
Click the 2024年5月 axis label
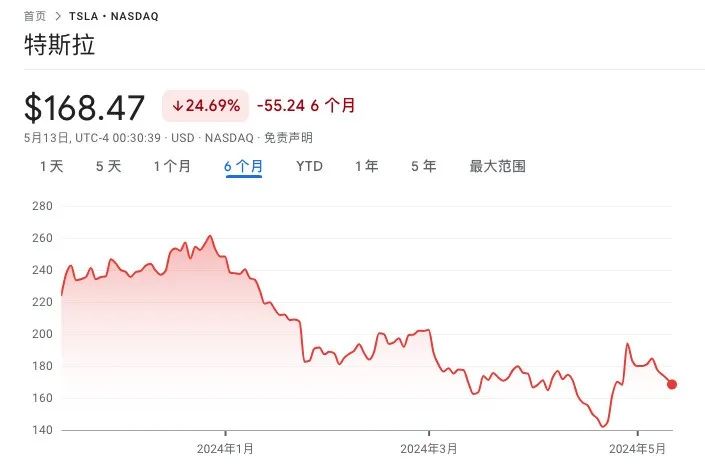pyautogui.click(x=637, y=448)
